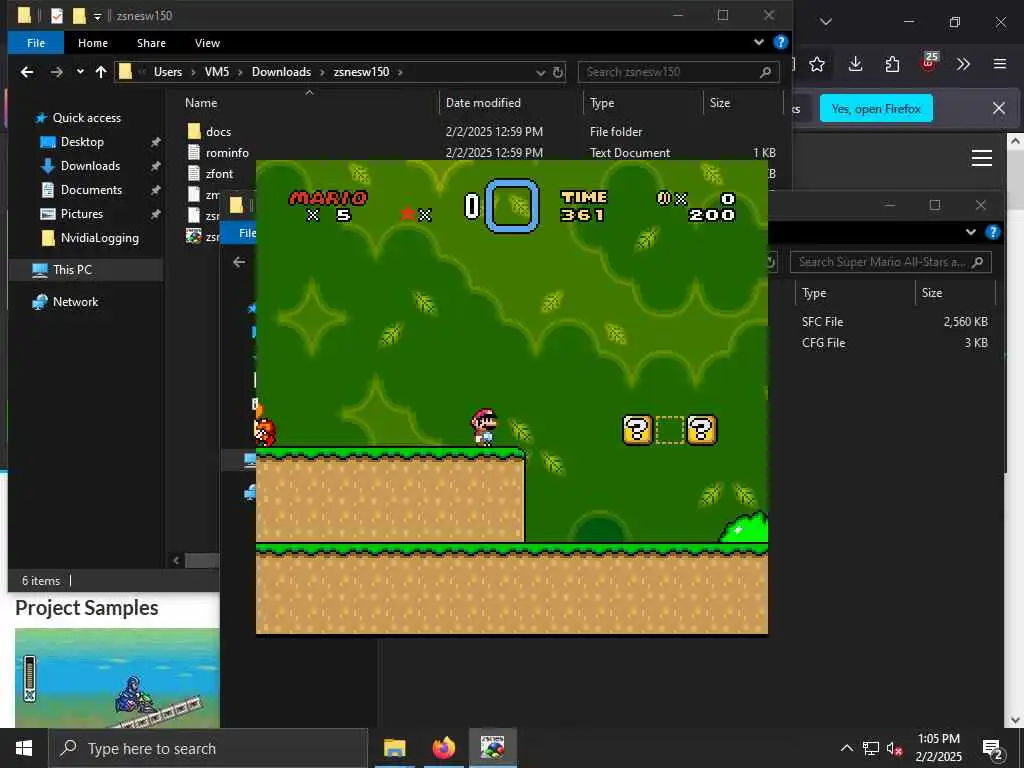1024x768 pixels.
Task: Open the list all tabs dropdown in Firefox
Action: click(825, 22)
